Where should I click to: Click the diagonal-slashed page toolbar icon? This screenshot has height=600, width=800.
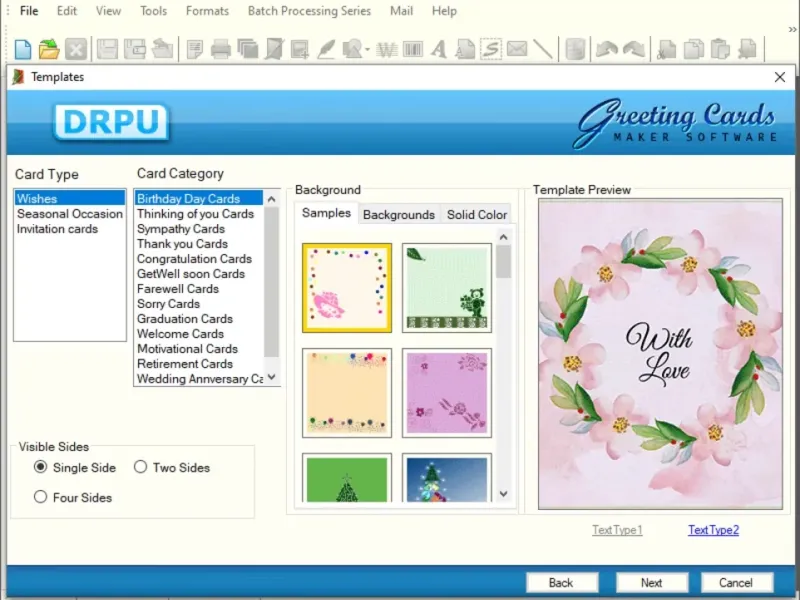click(x=274, y=49)
